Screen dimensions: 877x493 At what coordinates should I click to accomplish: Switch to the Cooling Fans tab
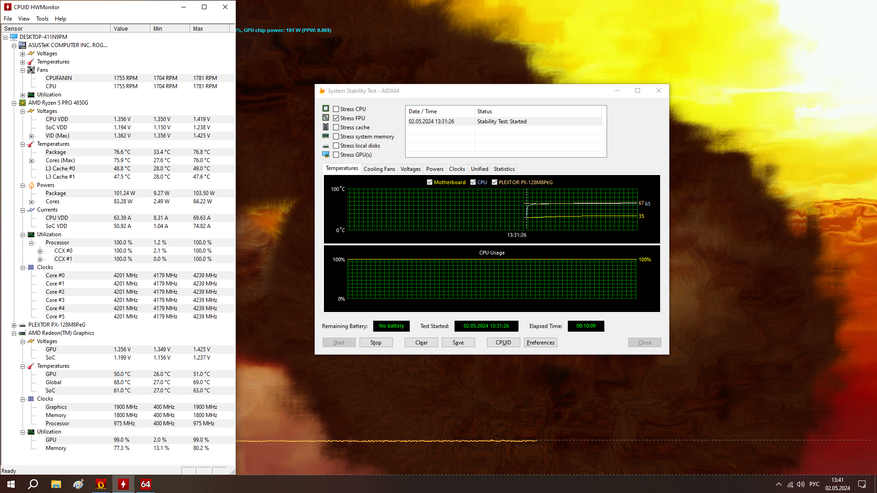[x=379, y=169]
